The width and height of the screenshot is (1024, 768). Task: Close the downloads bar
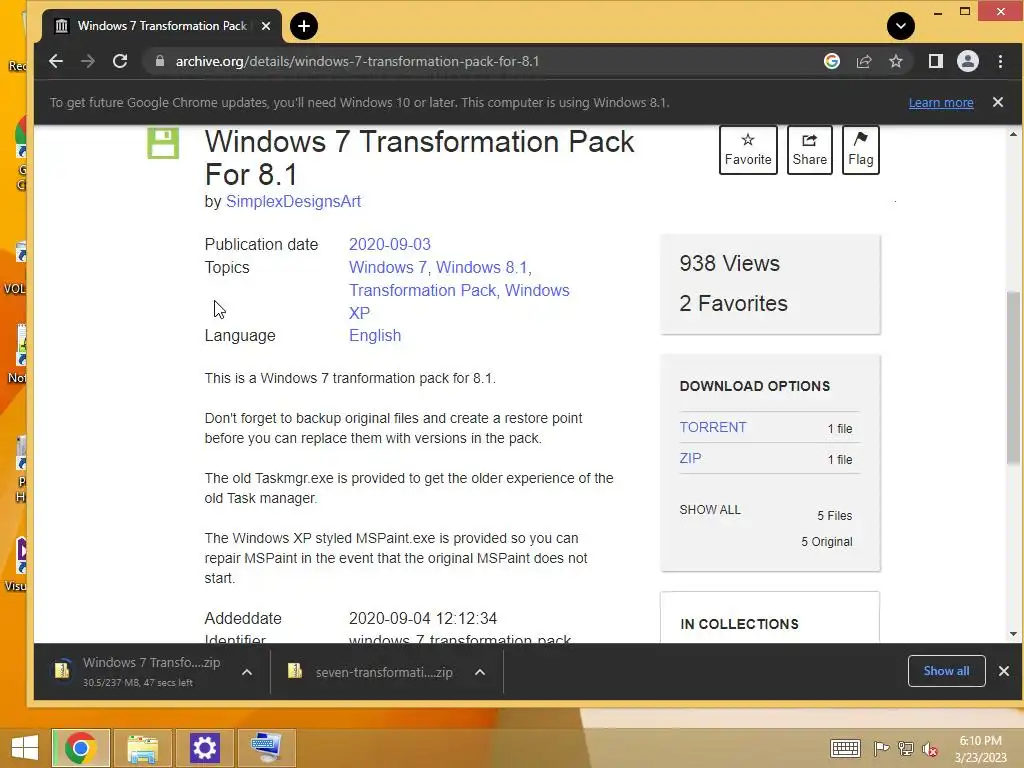pyautogui.click(x=1004, y=671)
